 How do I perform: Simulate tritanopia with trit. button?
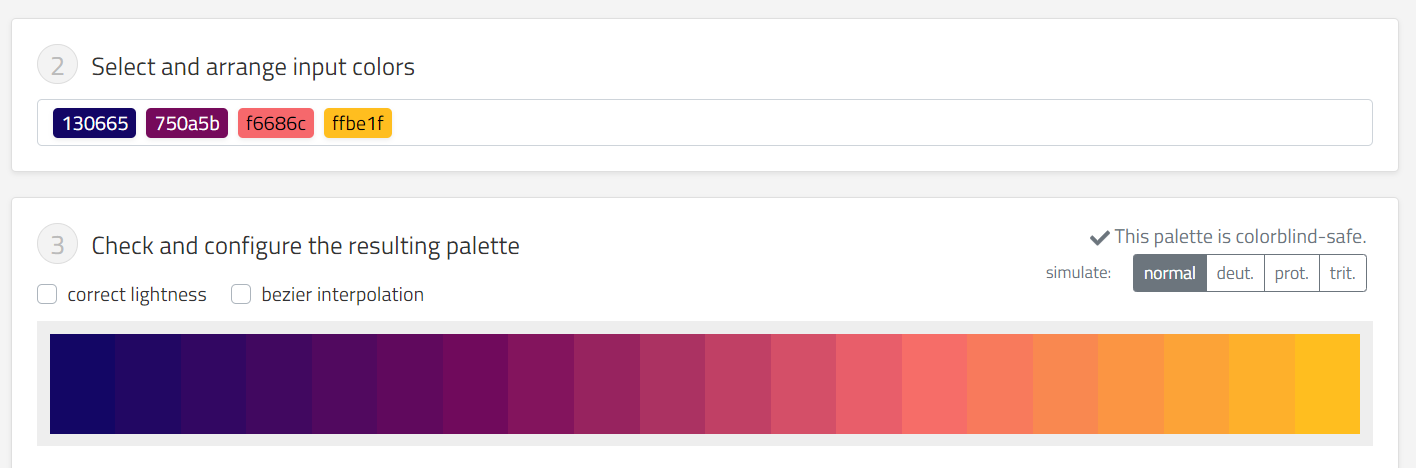pos(1342,273)
